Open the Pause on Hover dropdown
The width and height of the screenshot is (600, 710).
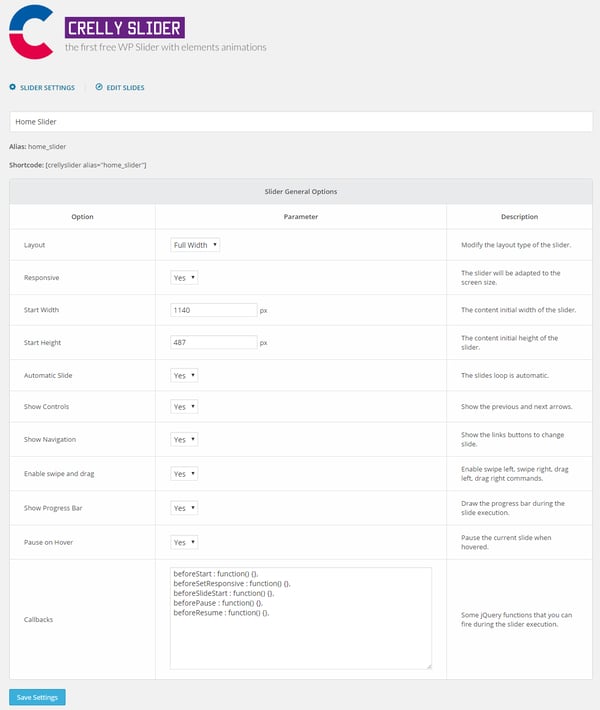tap(184, 542)
